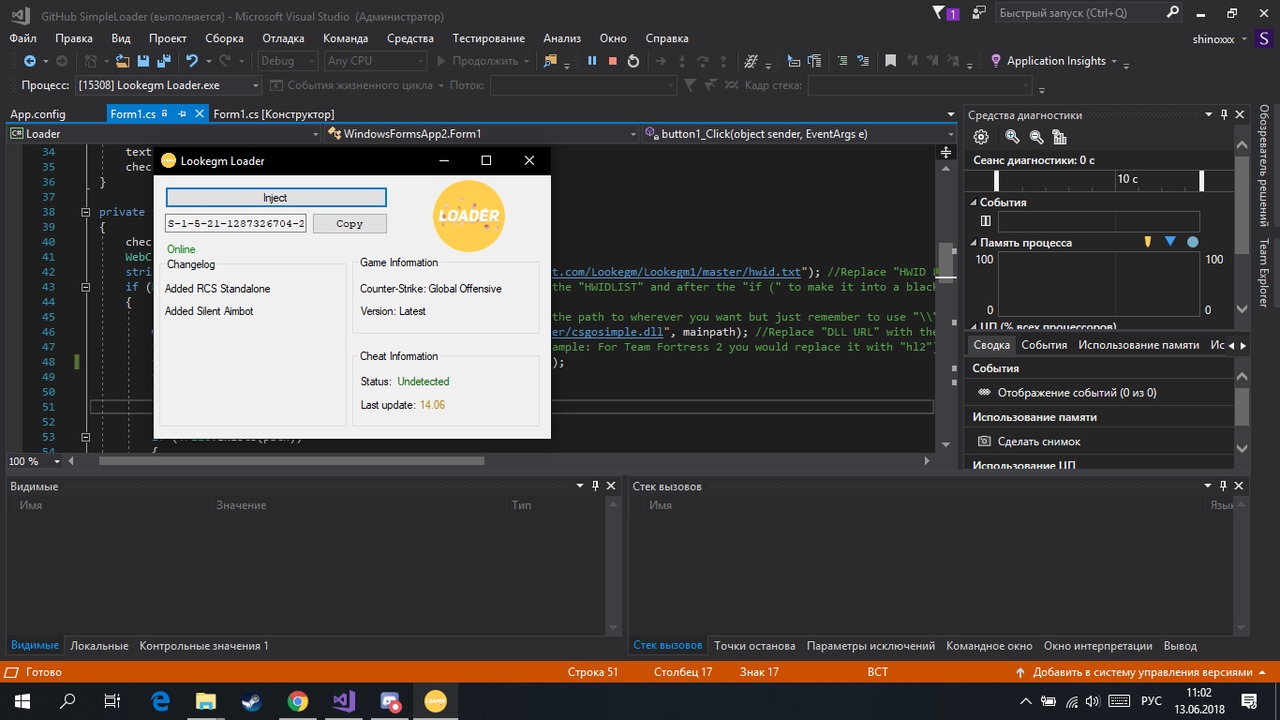Open the process dropdown showing Lookegm Loader.exe

click(168, 86)
